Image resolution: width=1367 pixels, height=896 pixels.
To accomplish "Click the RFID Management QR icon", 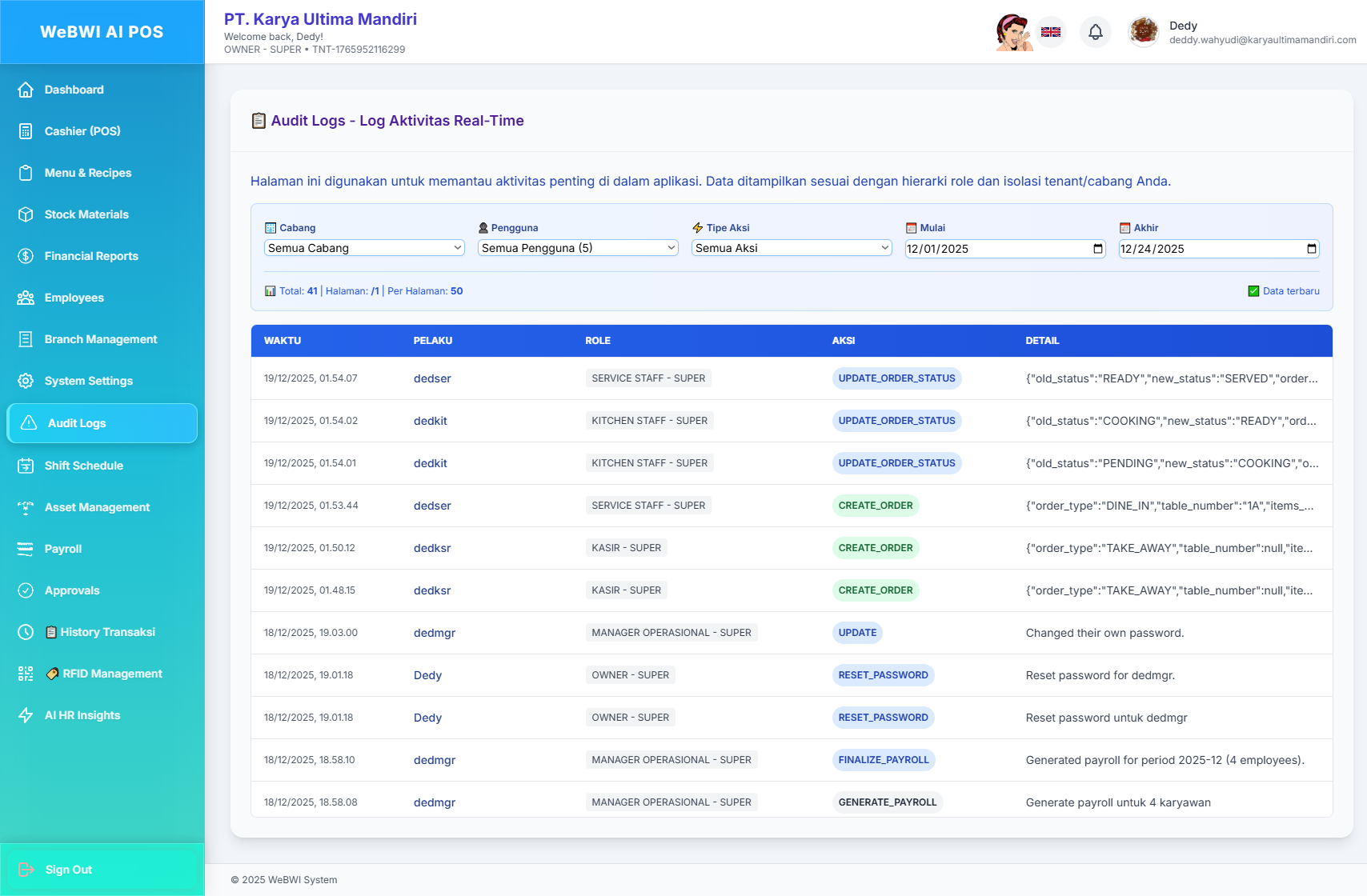I will pos(26,674).
